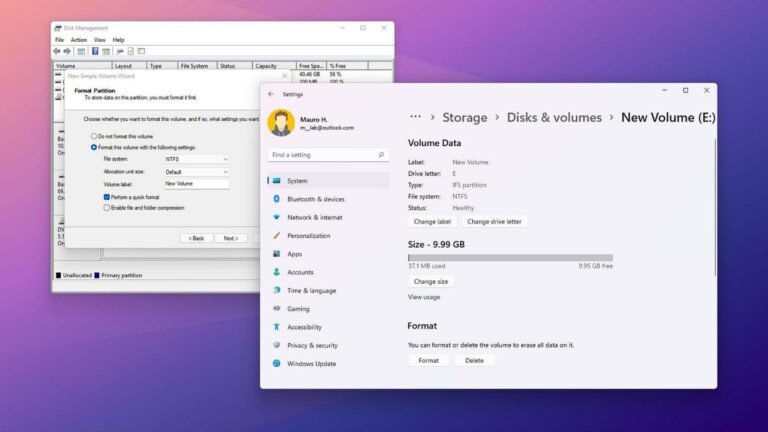Click the Change drive letter button
Viewport: 768px width, 432px height.
click(x=494, y=221)
